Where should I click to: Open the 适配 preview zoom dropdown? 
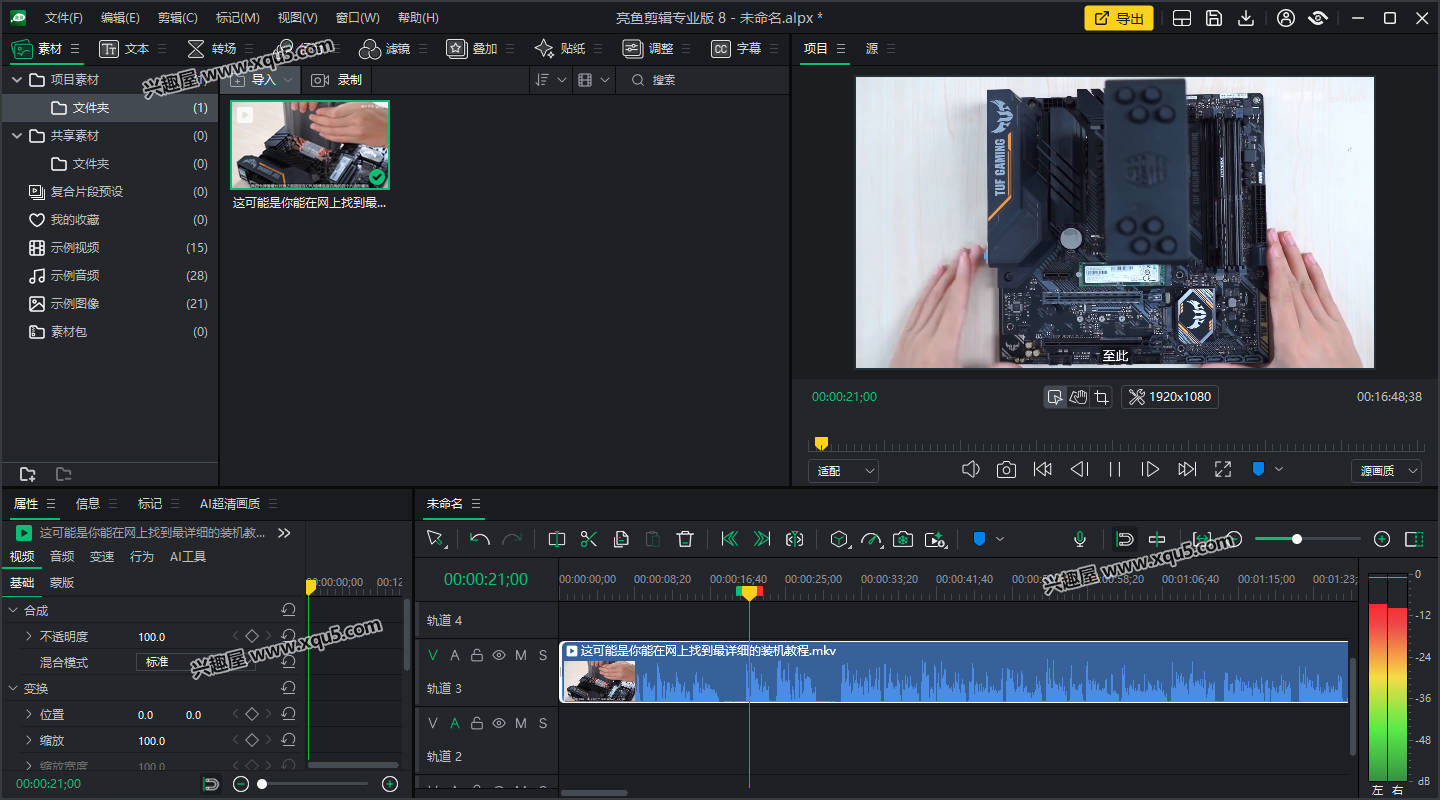[x=843, y=470]
